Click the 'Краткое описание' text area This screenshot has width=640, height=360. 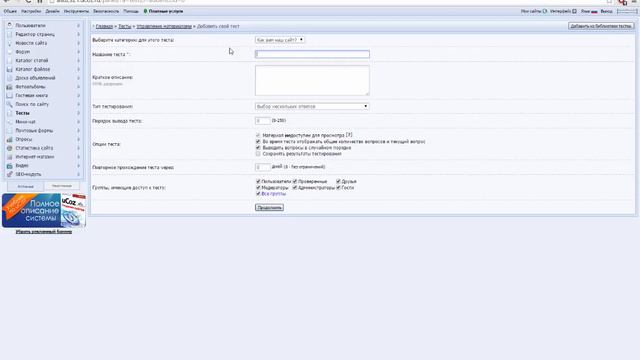(x=312, y=80)
